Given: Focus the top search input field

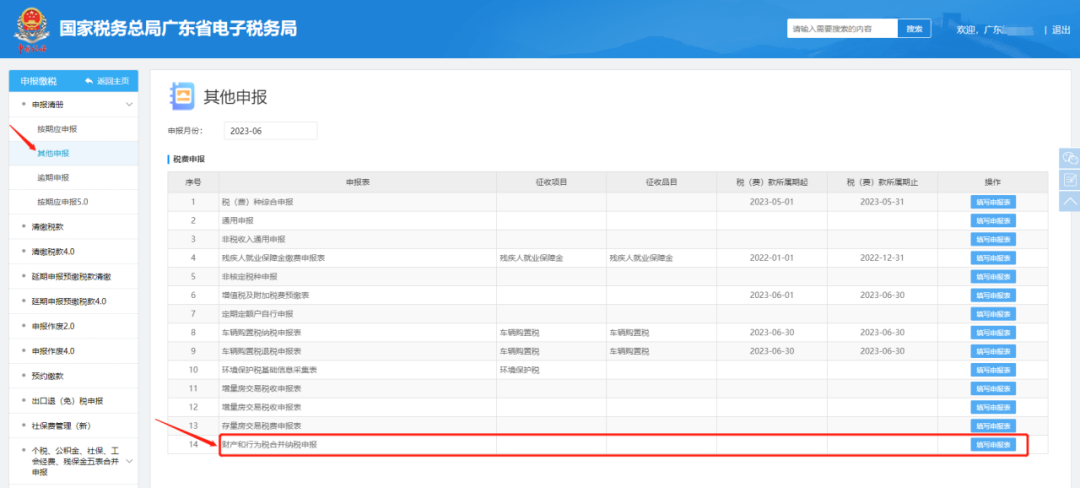Looking at the screenshot, I should pyautogui.click(x=842, y=29).
